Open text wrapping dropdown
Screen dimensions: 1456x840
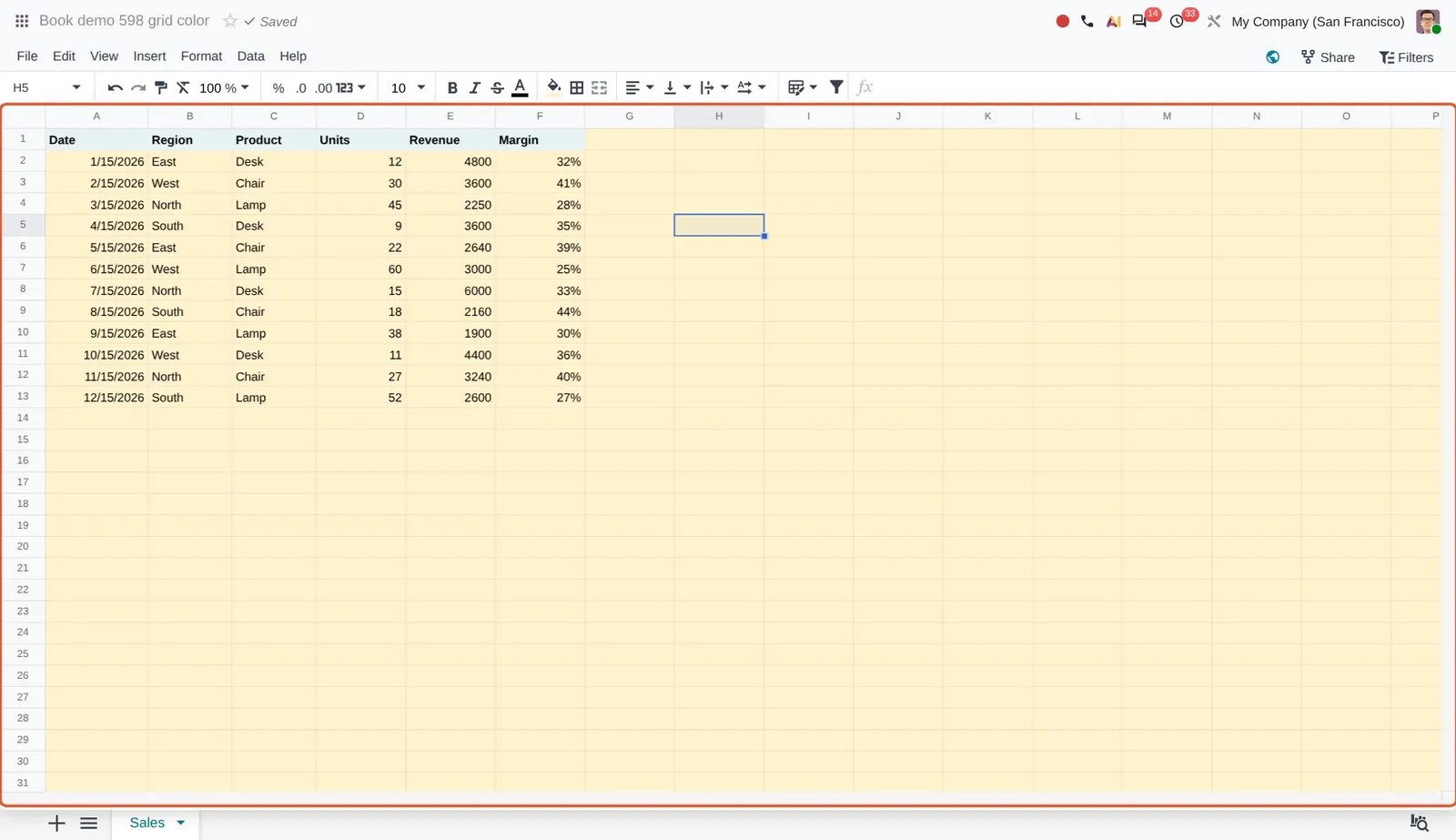pos(714,87)
